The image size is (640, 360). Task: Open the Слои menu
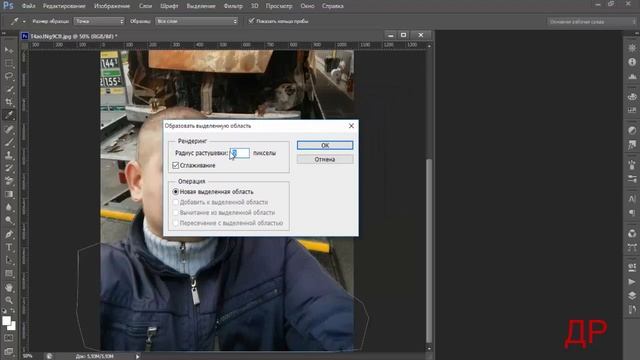[145, 6]
